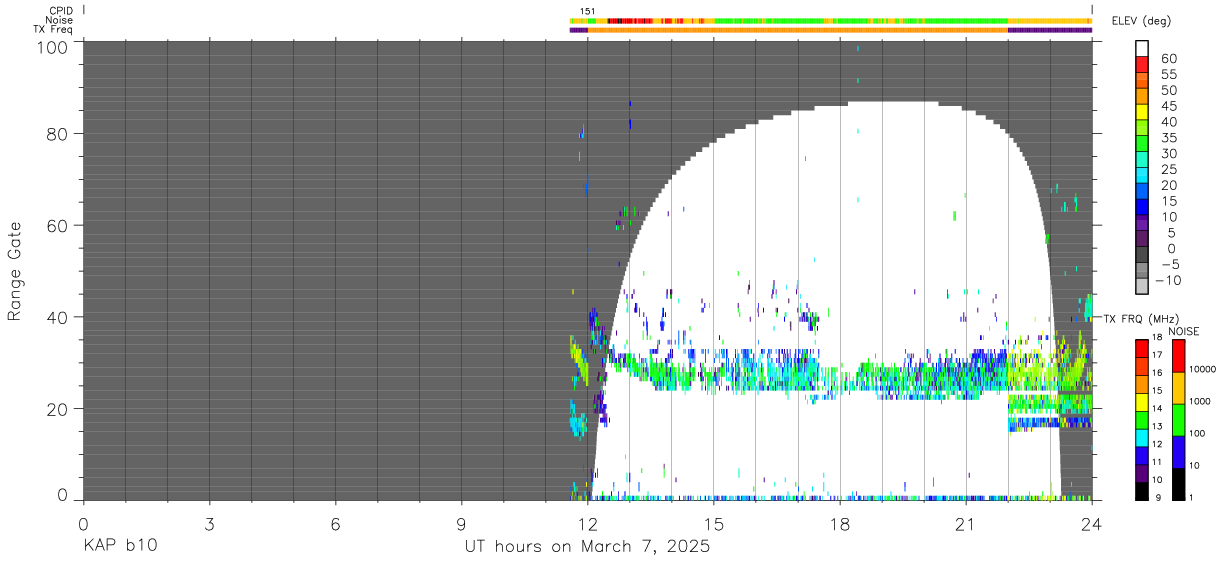Click the CPID value '151'

point(587,11)
